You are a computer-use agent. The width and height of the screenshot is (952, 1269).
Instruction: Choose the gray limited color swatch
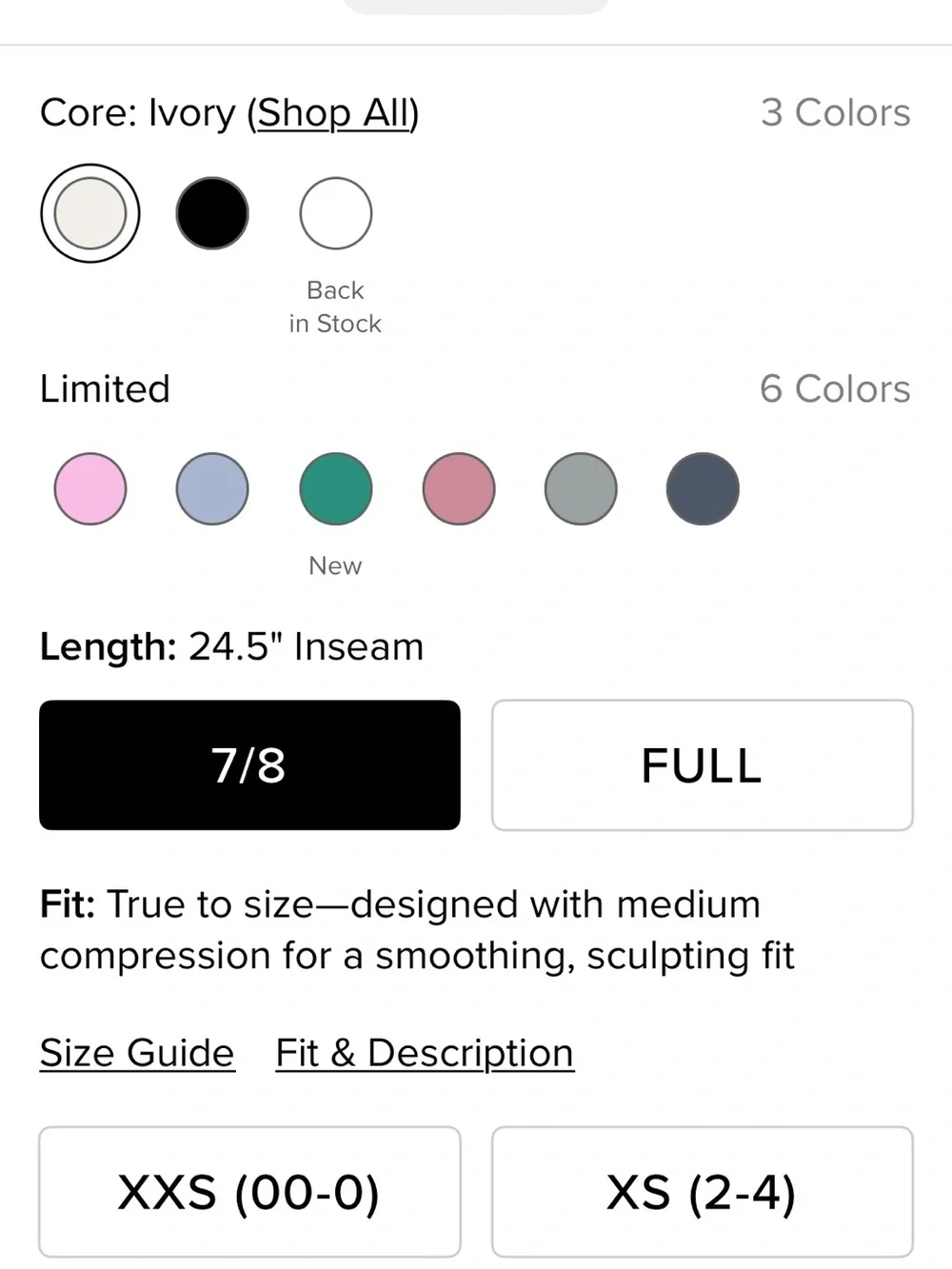[581, 488]
